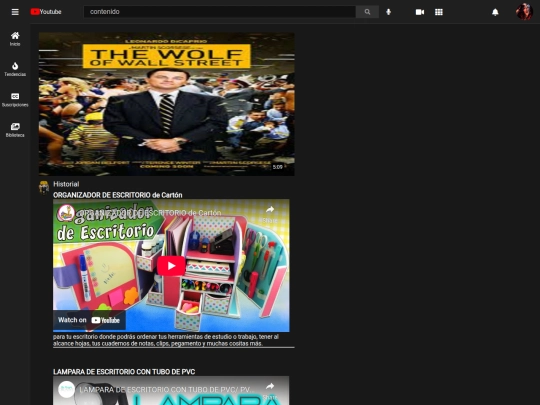The image size is (540, 405).
Task: Play the Organizador de Escritorio video
Action: point(171,266)
